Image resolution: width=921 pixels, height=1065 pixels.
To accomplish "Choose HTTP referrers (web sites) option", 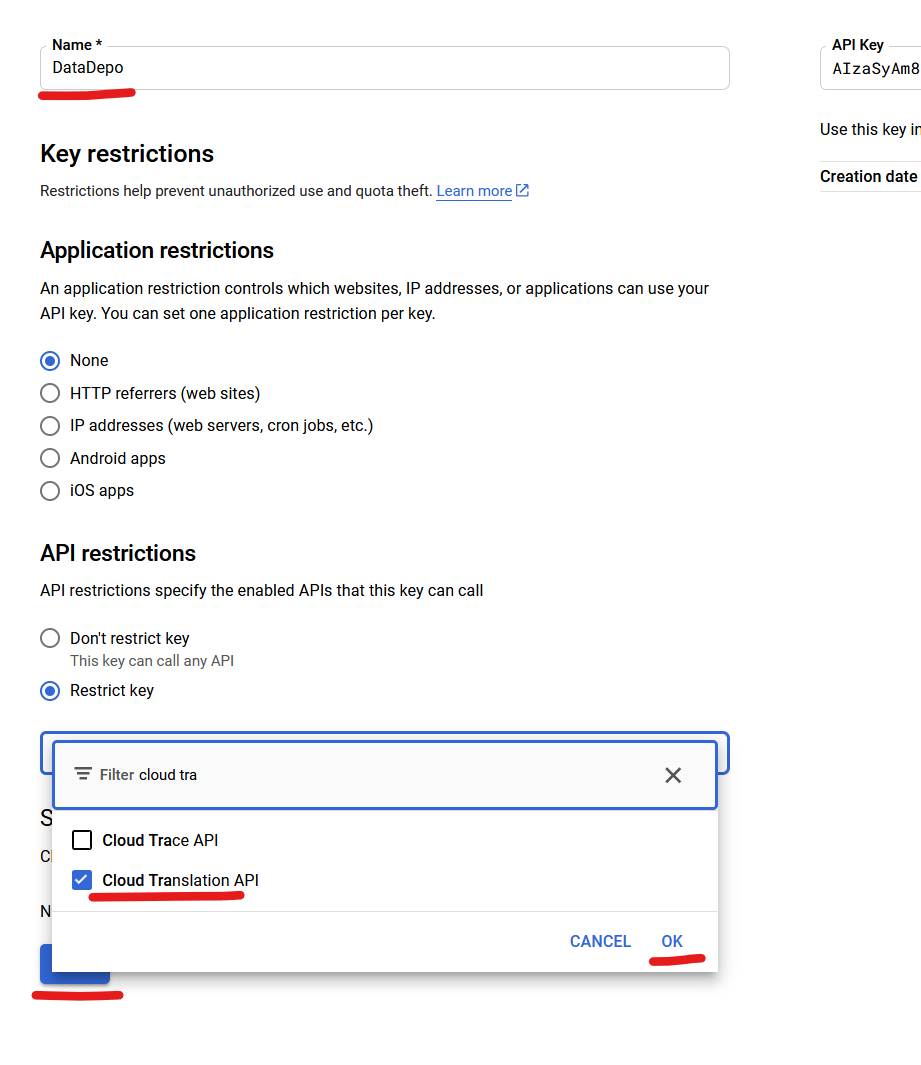I will pyautogui.click(x=50, y=393).
